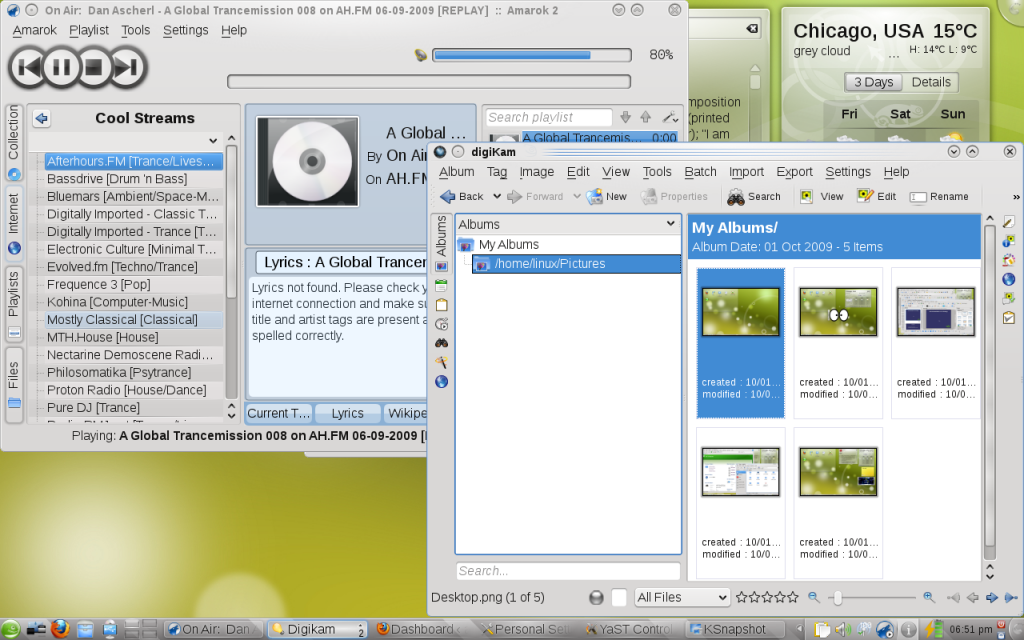Skip to next track in Amarok
The width and height of the screenshot is (1024, 640).
tap(127, 67)
